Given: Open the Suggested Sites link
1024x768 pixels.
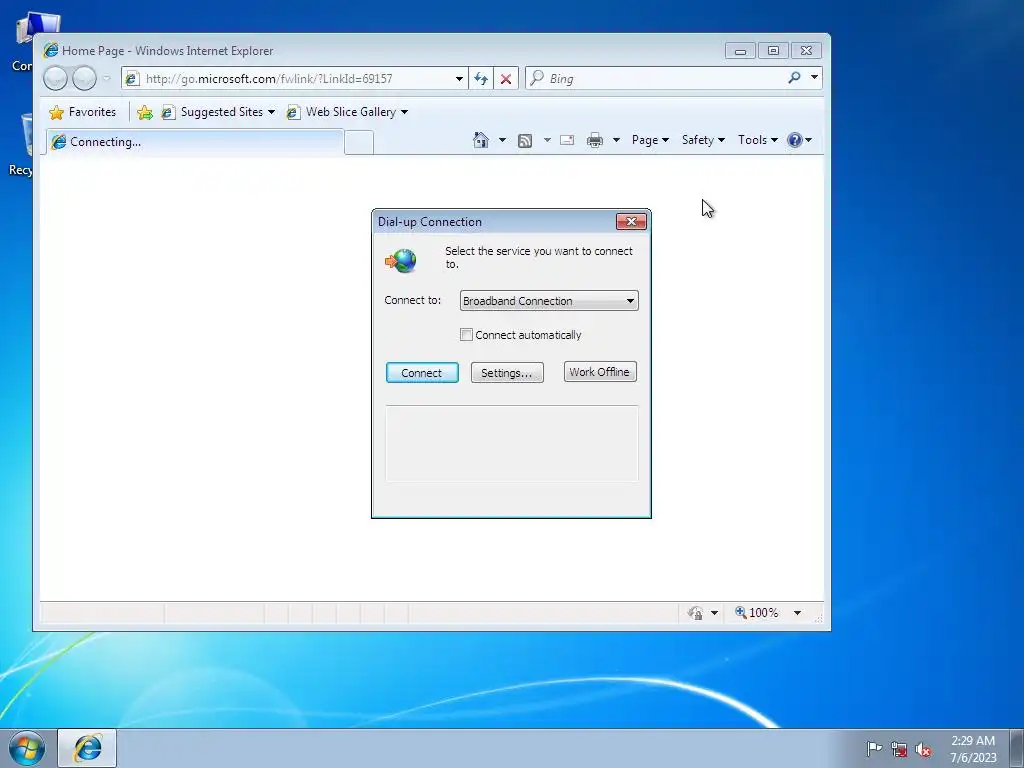Looking at the screenshot, I should pyautogui.click(x=219, y=112).
